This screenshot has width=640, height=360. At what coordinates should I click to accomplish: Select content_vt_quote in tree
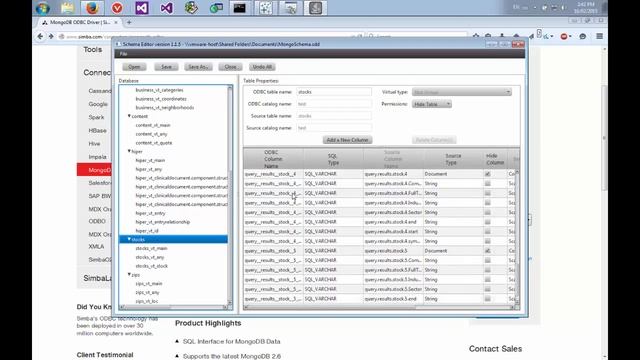(x=154, y=143)
